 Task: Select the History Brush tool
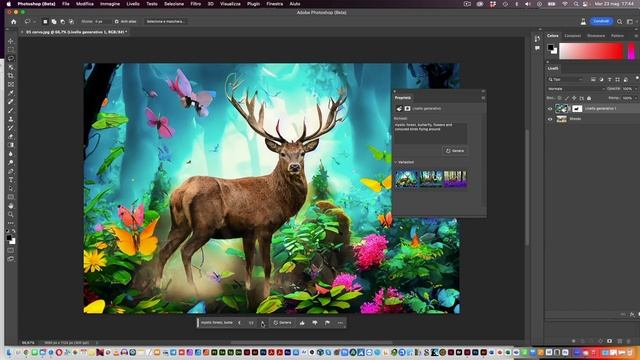click(11, 128)
